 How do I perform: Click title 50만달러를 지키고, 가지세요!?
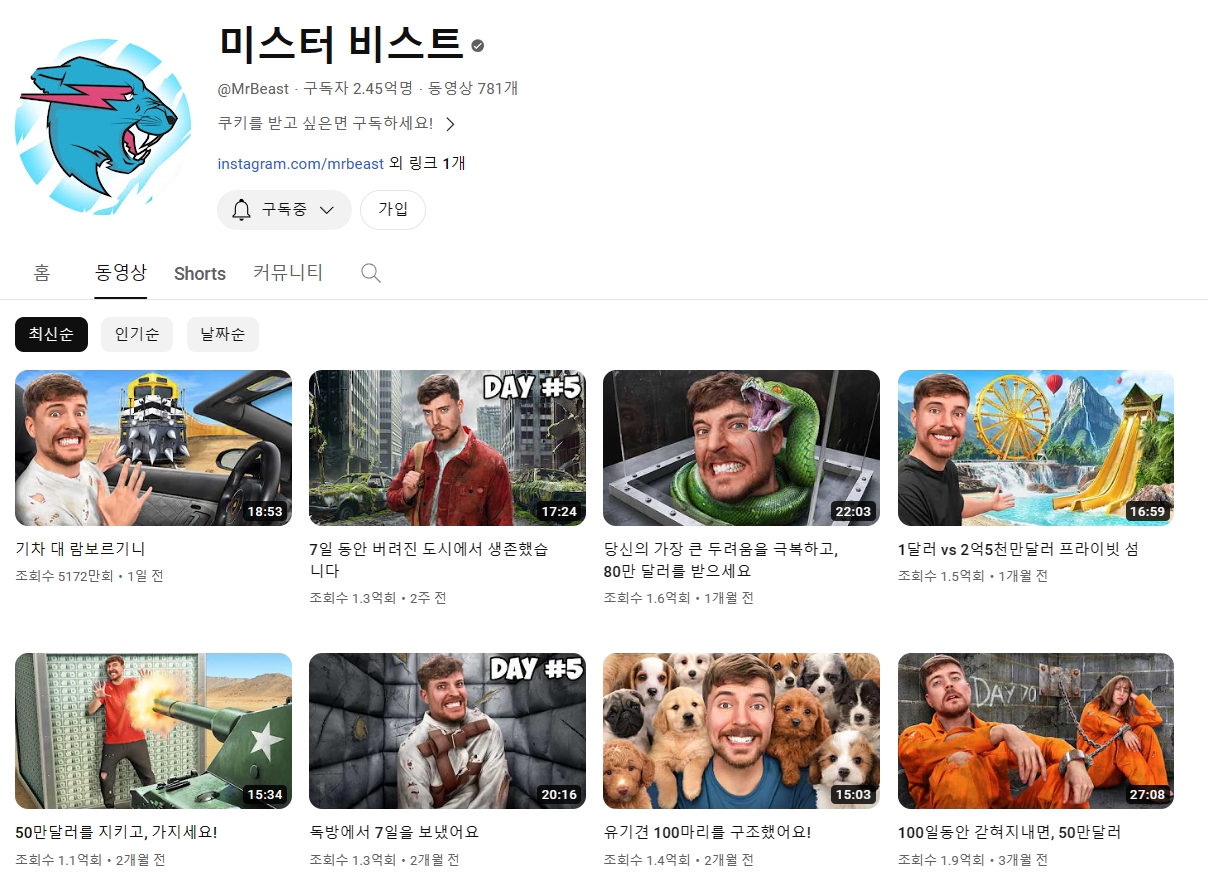(116, 832)
